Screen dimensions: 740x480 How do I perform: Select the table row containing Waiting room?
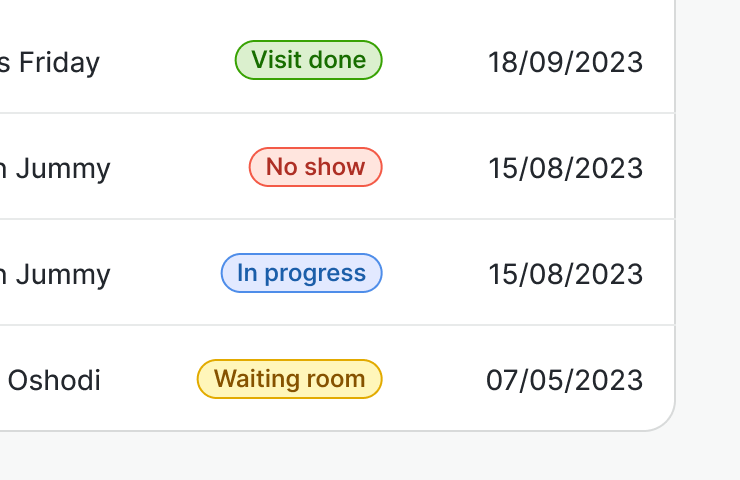(x=150, y=380)
